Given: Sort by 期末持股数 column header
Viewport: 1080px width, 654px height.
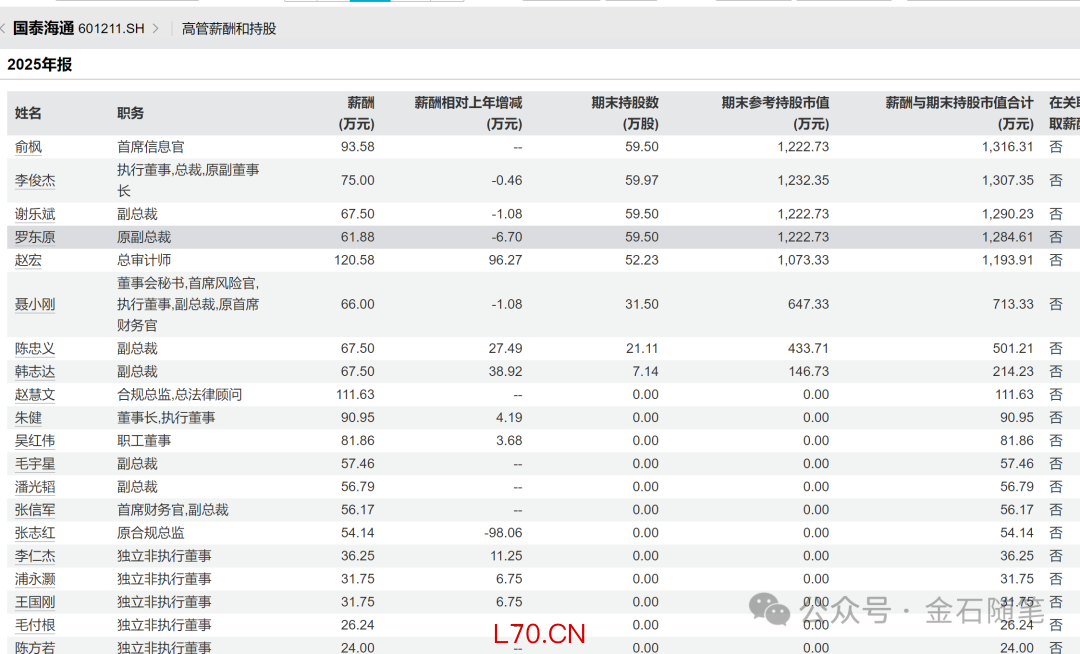Looking at the screenshot, I should click(625, 113).
